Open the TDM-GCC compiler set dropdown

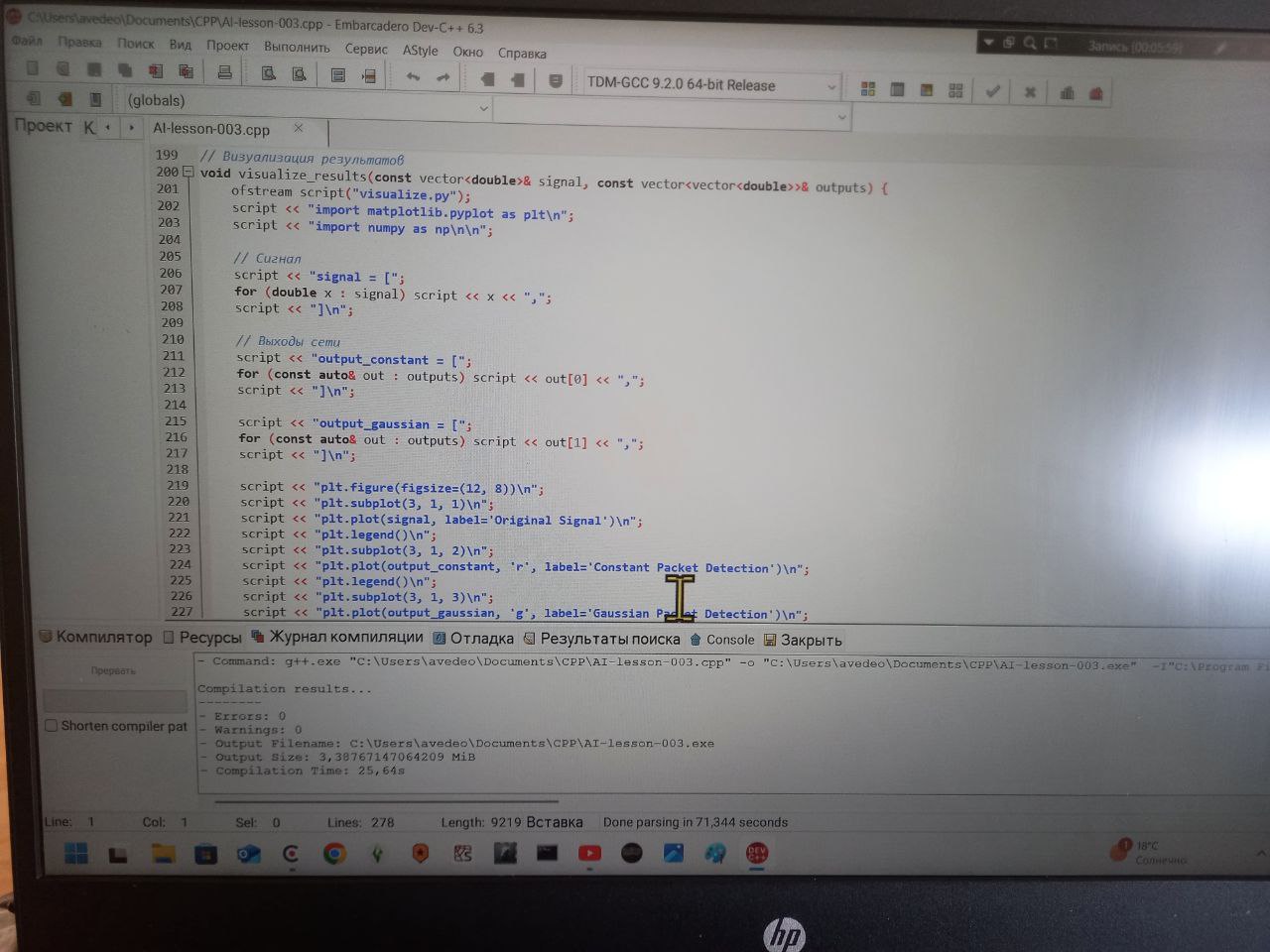831,87
